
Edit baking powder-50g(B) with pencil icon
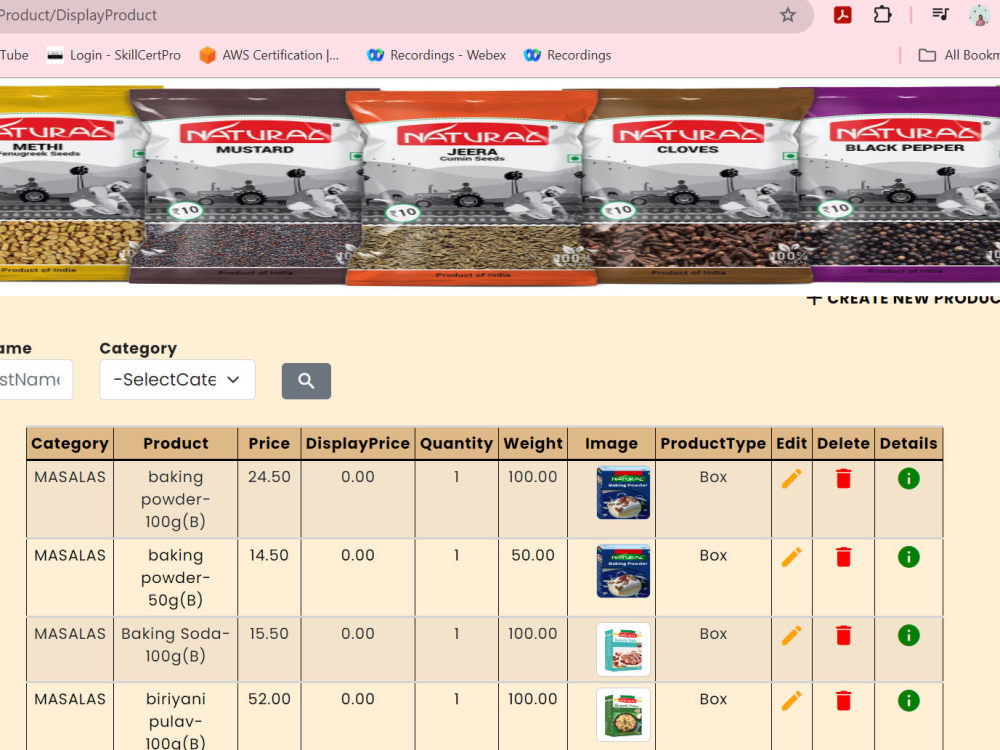coord(791,557)
